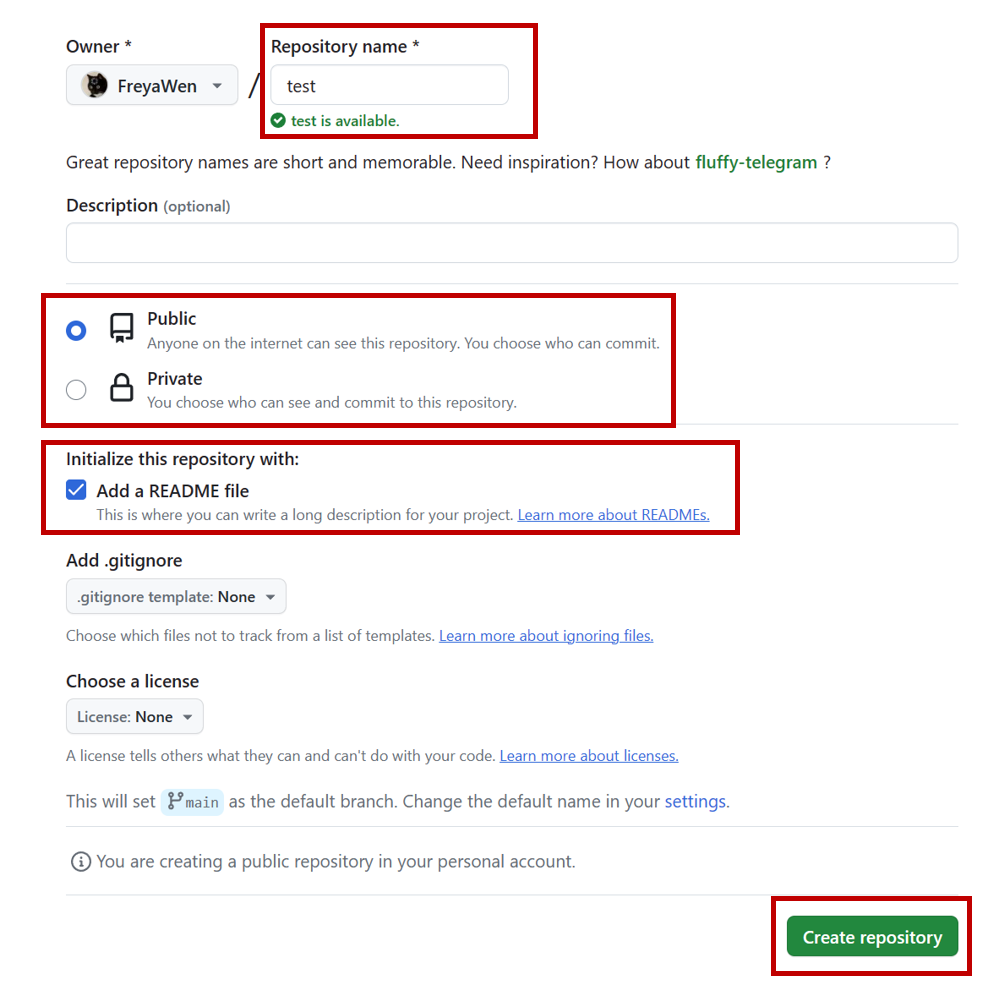Use the fluffy-telegram name suggestion
Viewport: 1008px width, 1004px height.
coord(756,162)
